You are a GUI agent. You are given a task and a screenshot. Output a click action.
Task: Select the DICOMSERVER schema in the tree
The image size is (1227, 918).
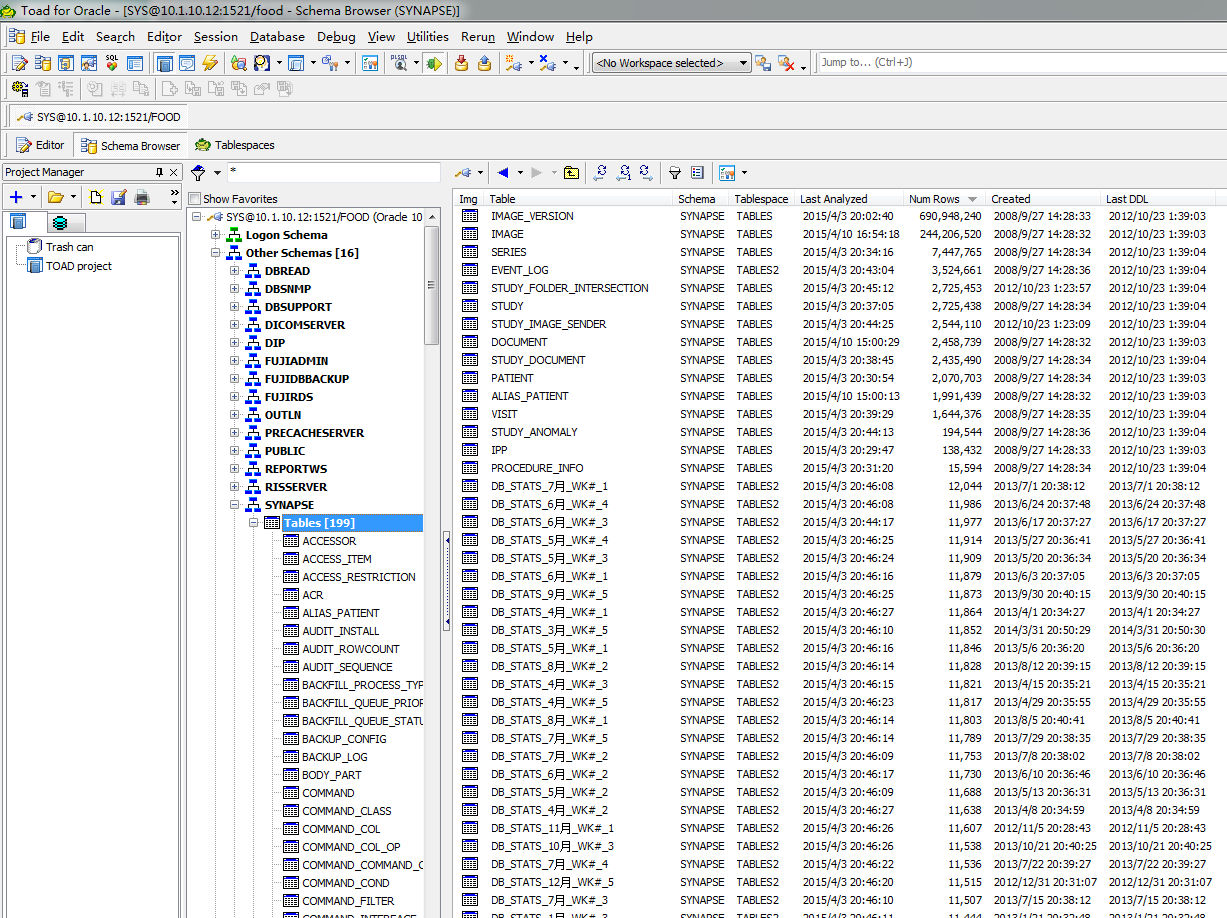tap(305, 325)
